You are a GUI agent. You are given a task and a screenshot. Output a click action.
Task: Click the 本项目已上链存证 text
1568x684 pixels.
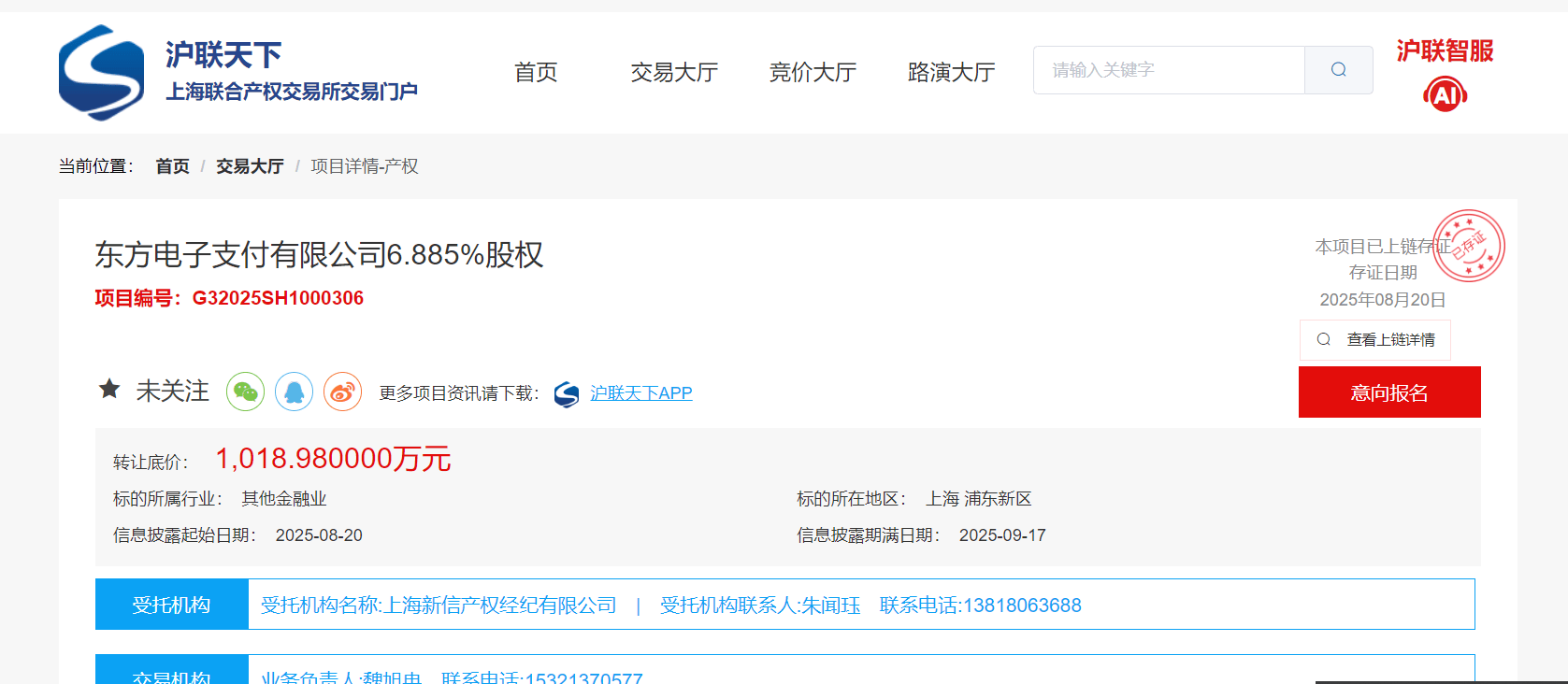(x=1382, y=247)
